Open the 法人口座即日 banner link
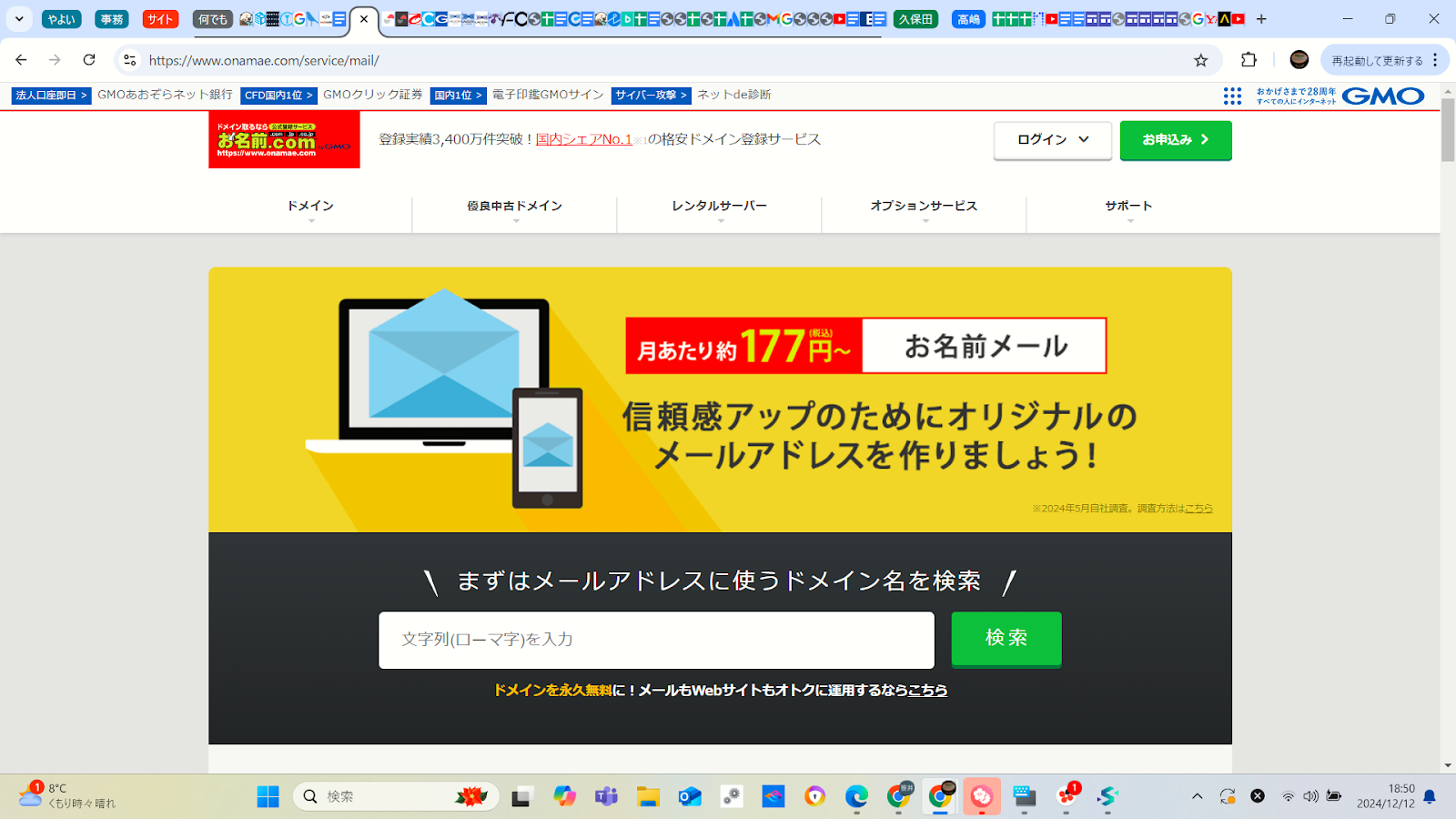 point(51,96)
